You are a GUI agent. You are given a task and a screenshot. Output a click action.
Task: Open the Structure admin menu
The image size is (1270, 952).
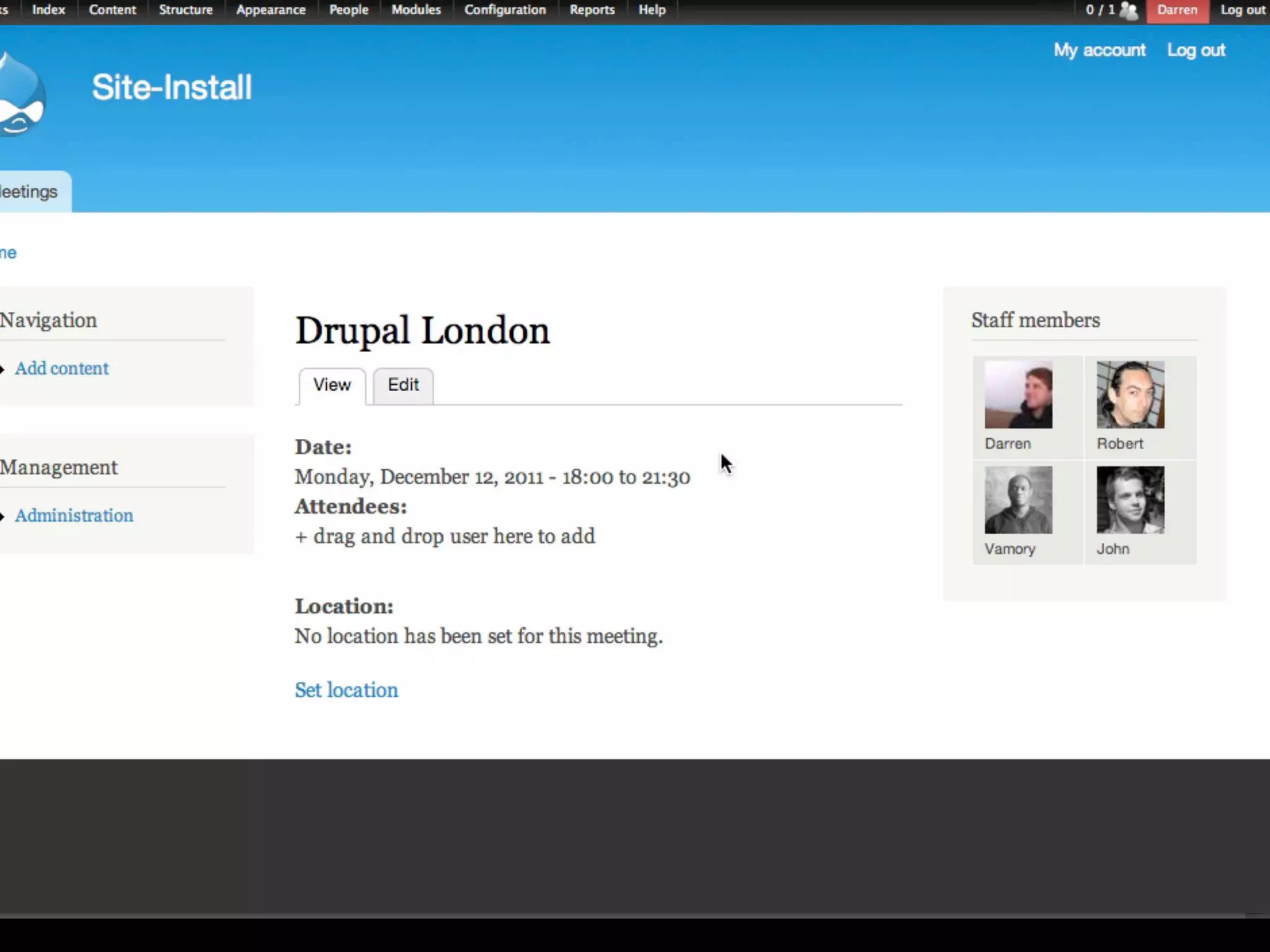[185, 10]
